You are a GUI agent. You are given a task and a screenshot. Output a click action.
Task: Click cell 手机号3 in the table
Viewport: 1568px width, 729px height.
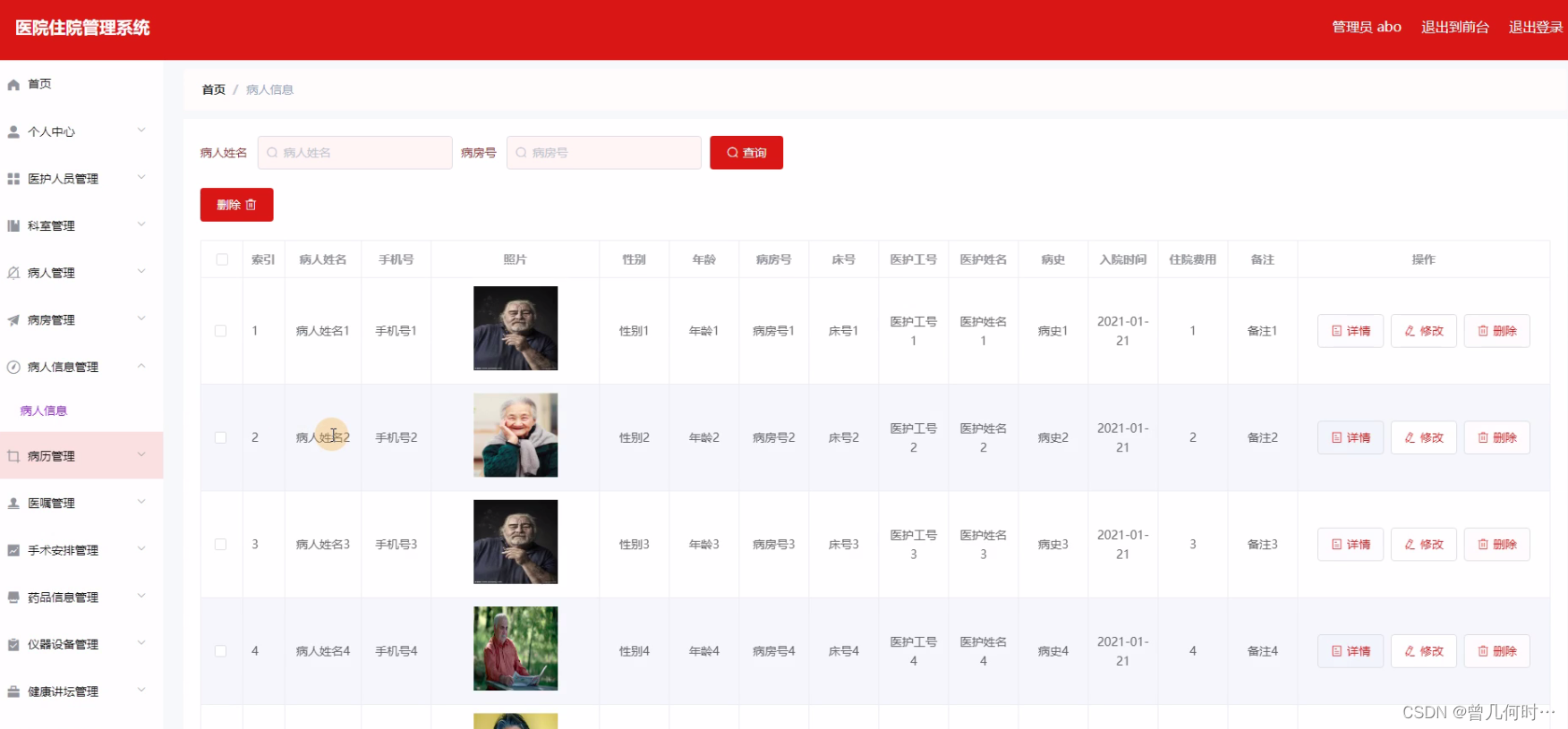[x=396, y=544]
